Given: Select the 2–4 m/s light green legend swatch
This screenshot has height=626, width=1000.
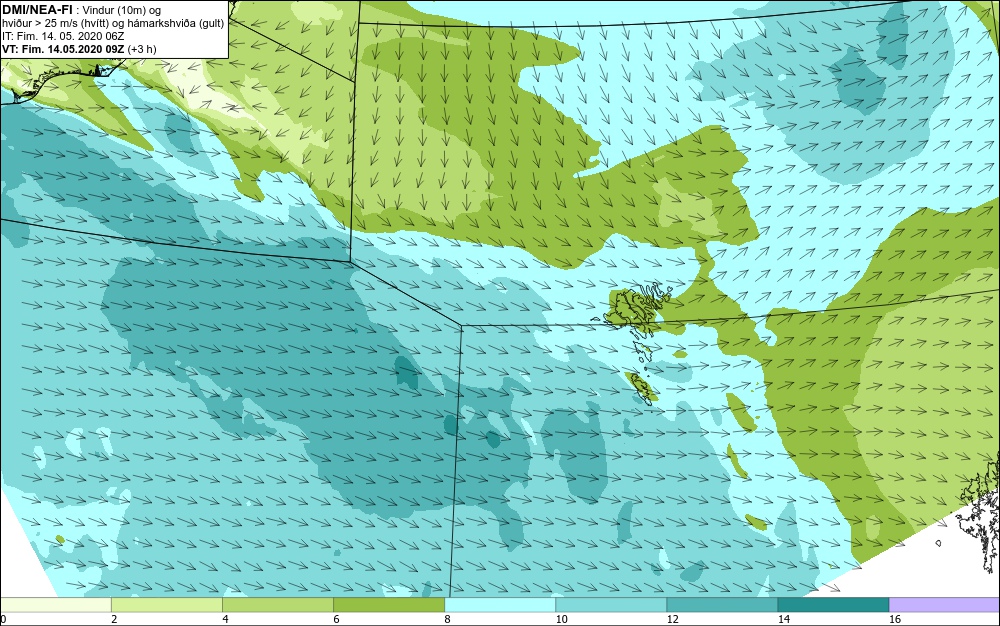Looking at the screenshot, I should (166, 604).
